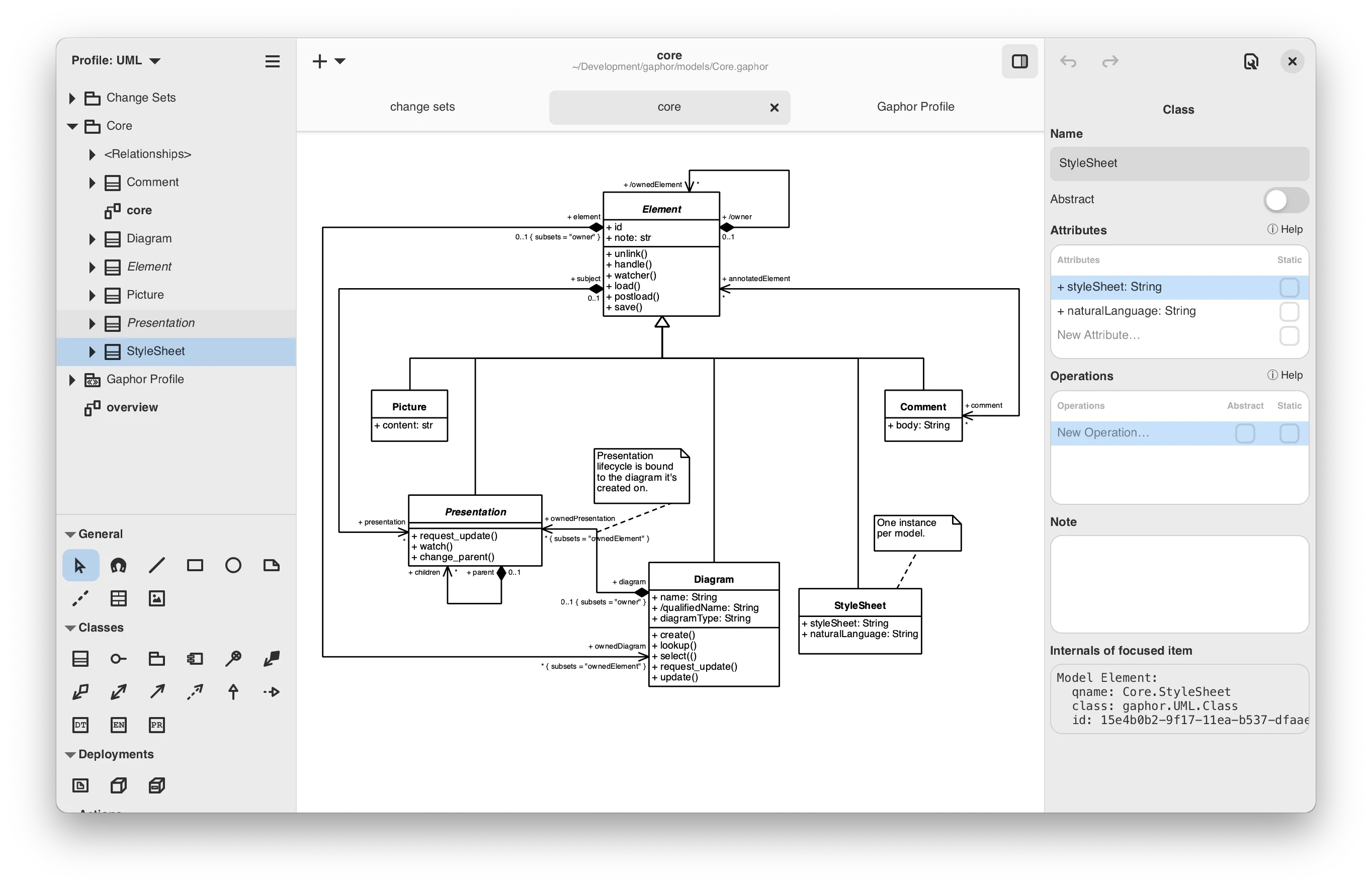Switch to the Gaphor Profile tab
1372x887 pixels.
pyautogui.click(x=915, y=107)
